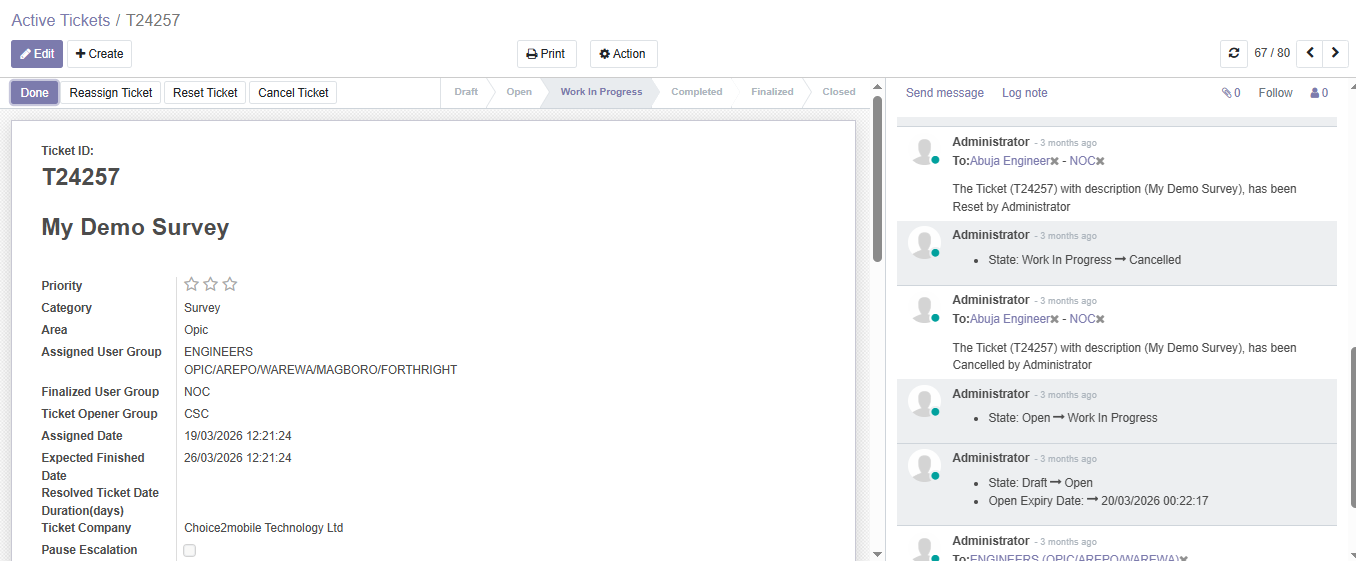Open NOC link in Cancelled message

(x=1082, y=319)
